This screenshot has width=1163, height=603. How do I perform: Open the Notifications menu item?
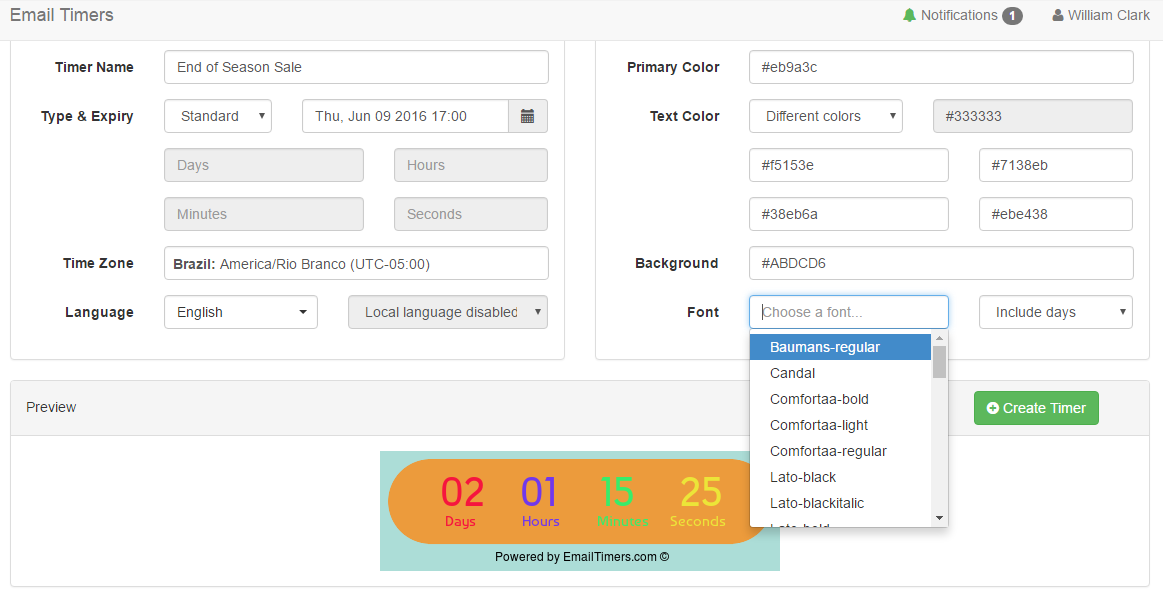point(962,15)
